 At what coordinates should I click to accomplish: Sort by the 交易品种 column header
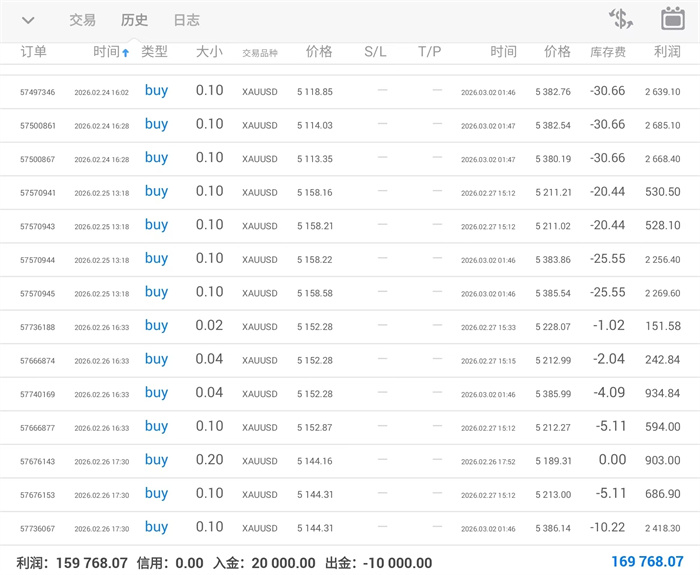pos(260,53)
